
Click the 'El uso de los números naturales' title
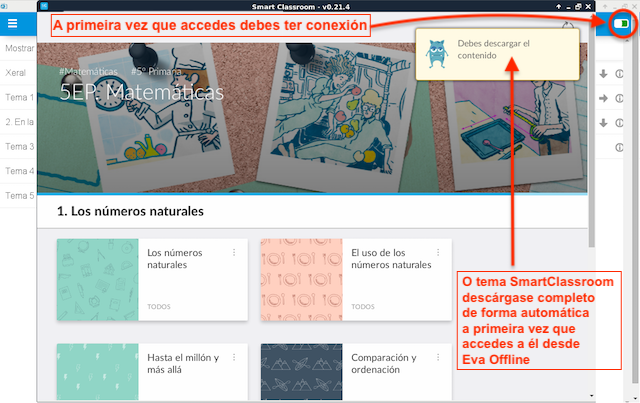click(x=391, y=259)
